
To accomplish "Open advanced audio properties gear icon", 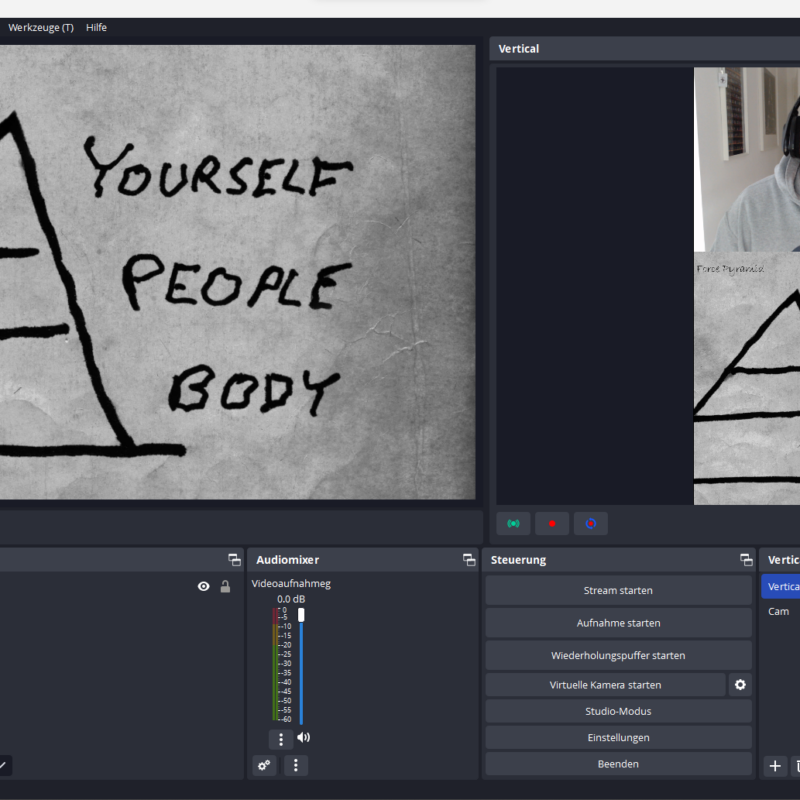I will coord(264,765).
